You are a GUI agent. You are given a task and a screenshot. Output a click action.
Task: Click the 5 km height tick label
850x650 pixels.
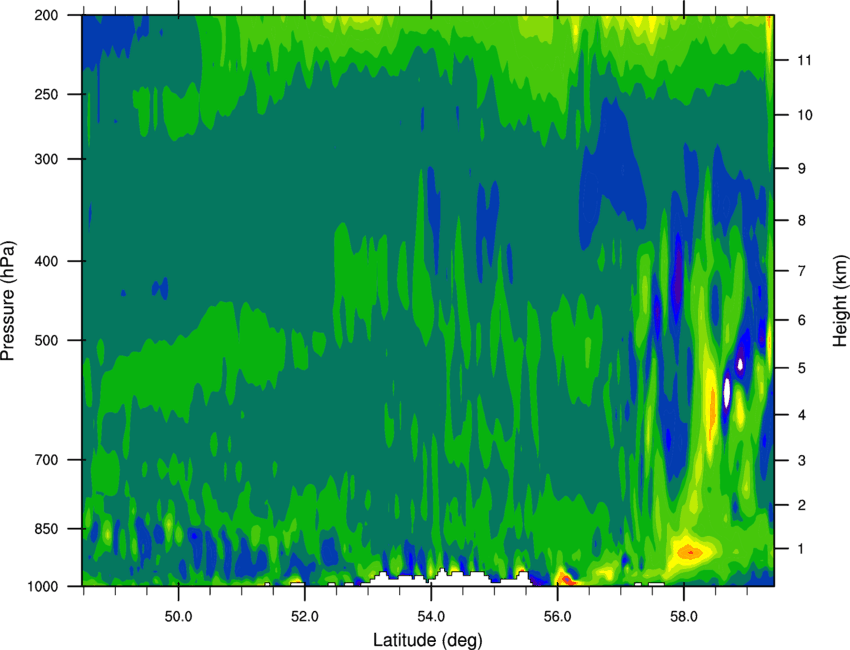click(801, 369)
